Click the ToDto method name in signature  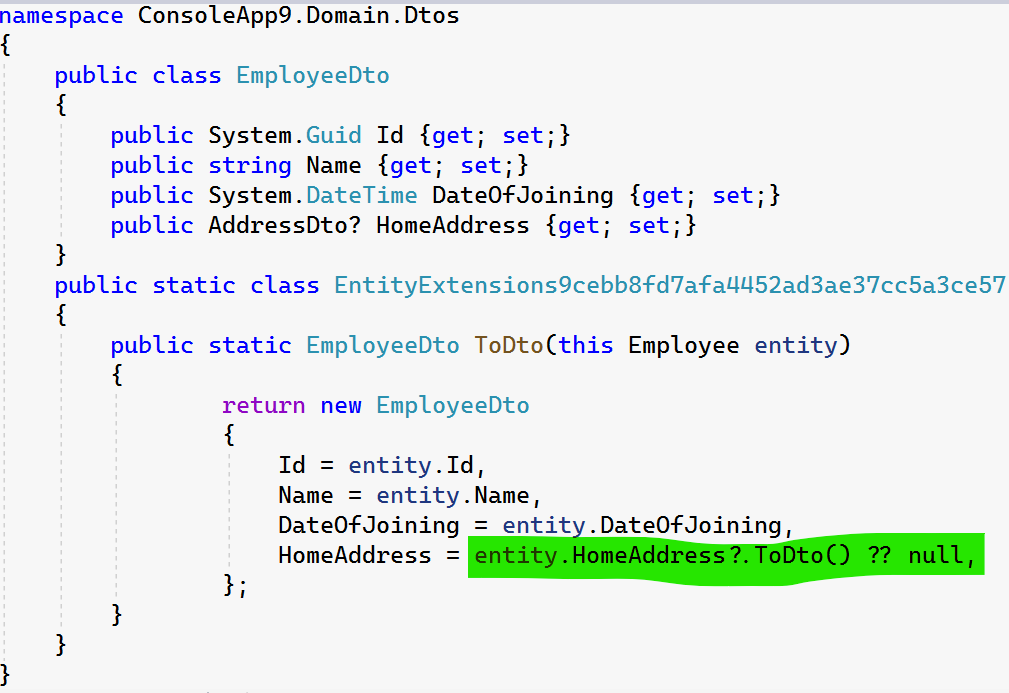pos(508,346)
